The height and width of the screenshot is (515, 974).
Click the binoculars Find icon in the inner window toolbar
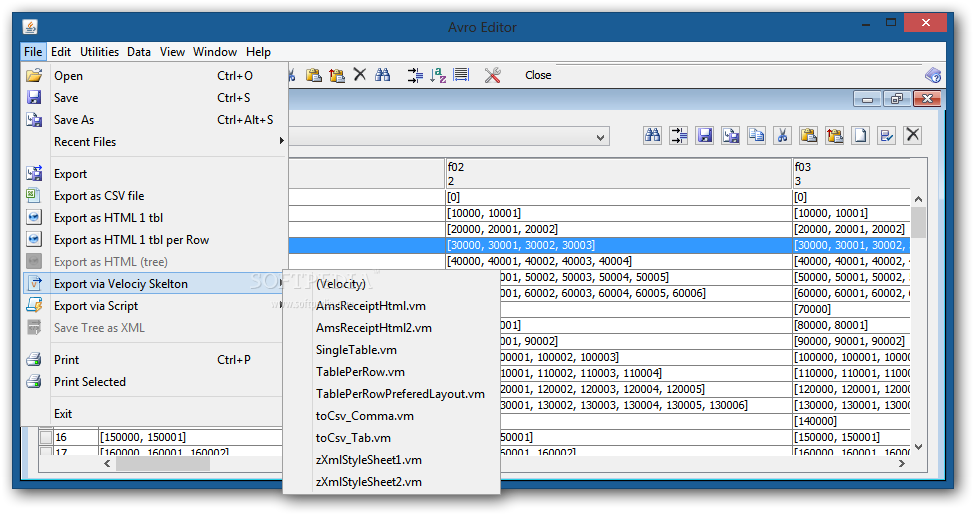coord(652,135)
